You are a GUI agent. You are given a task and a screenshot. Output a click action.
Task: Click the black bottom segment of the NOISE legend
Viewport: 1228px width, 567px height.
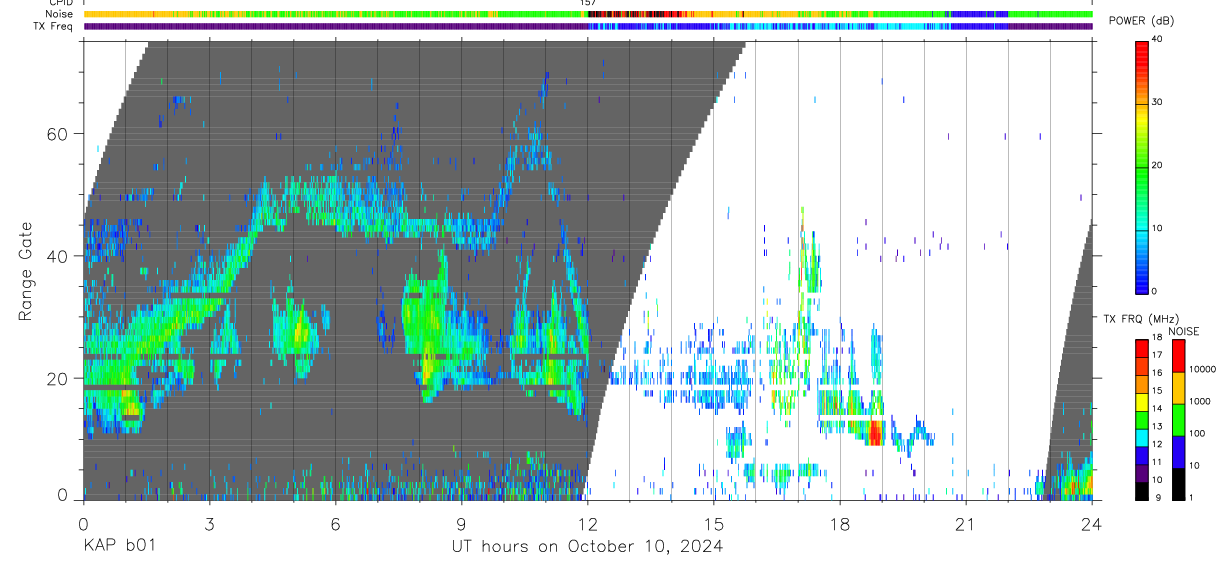pyautogui.click(x=1179, y=484)
